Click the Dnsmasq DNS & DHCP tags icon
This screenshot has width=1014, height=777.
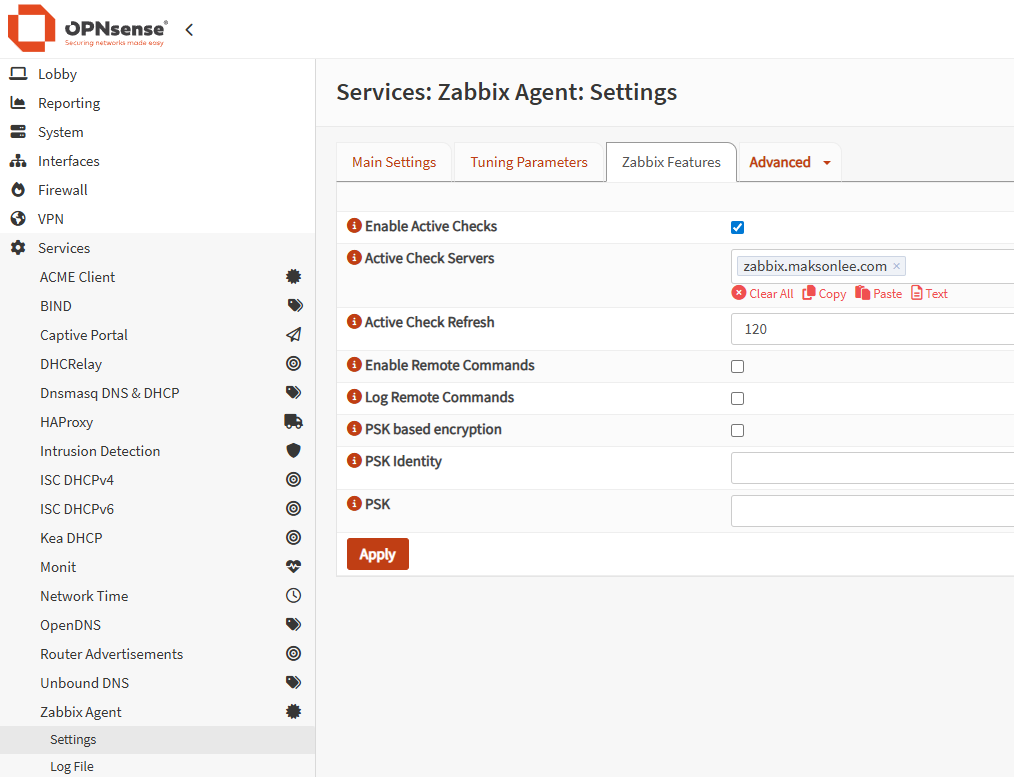tap(294, 392)
